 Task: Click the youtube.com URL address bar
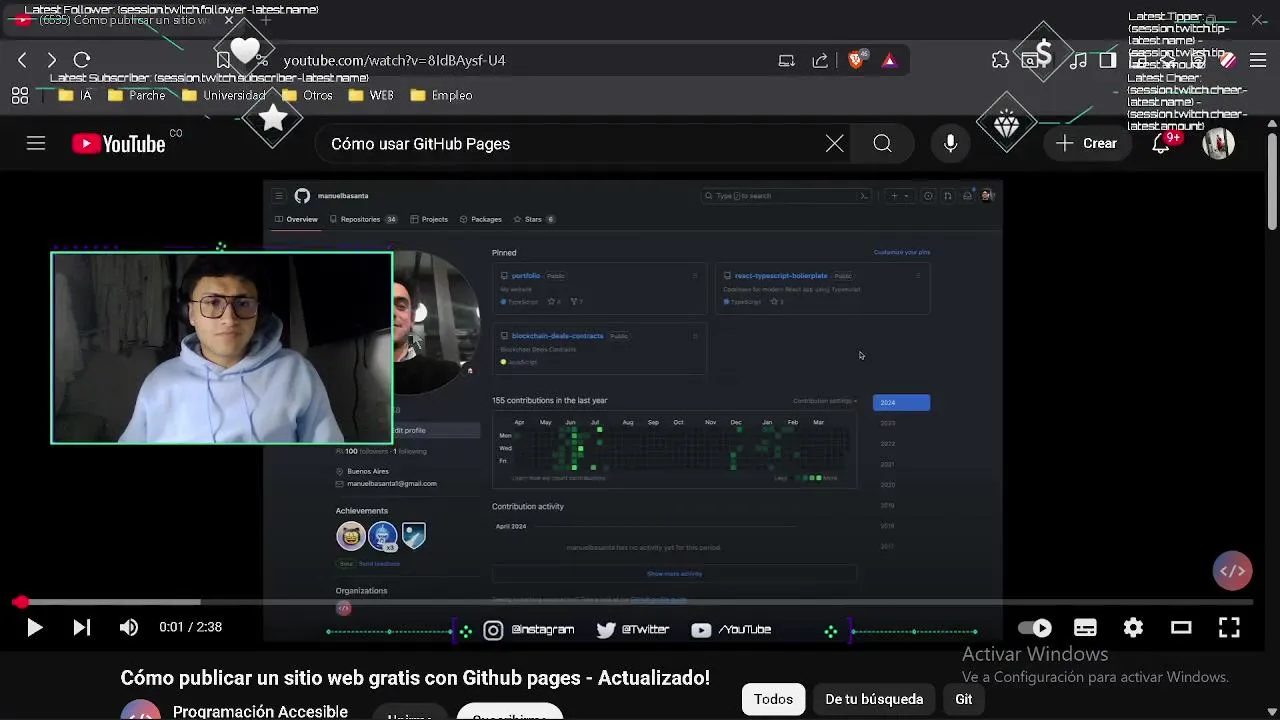394,61
